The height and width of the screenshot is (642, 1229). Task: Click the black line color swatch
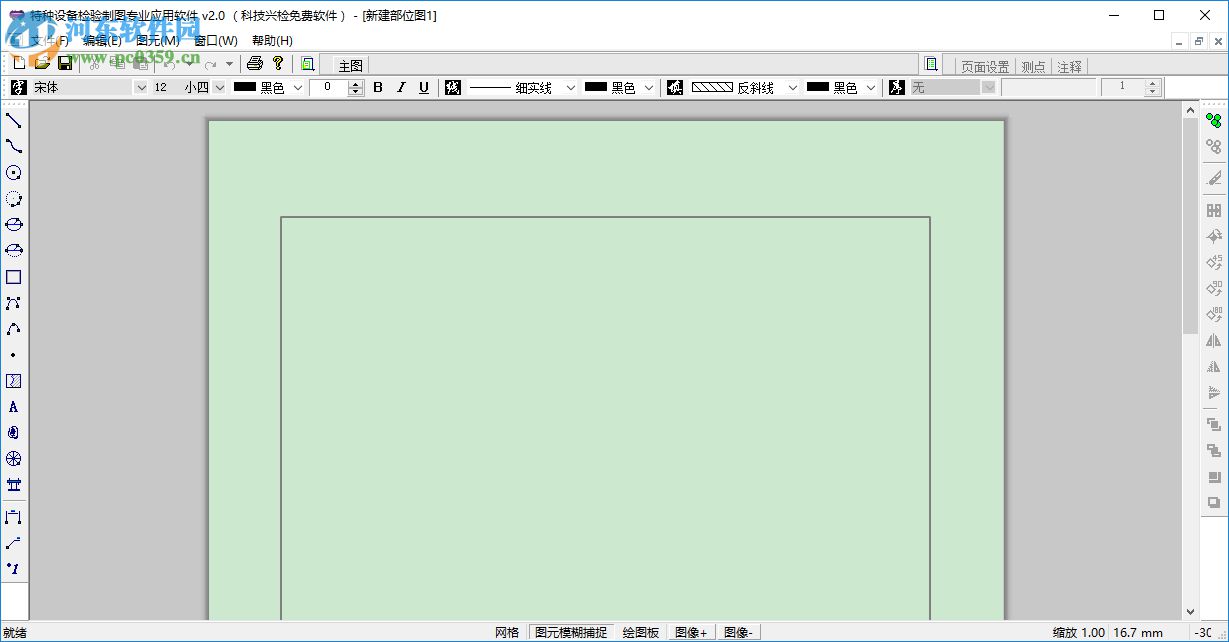[596, 87]
